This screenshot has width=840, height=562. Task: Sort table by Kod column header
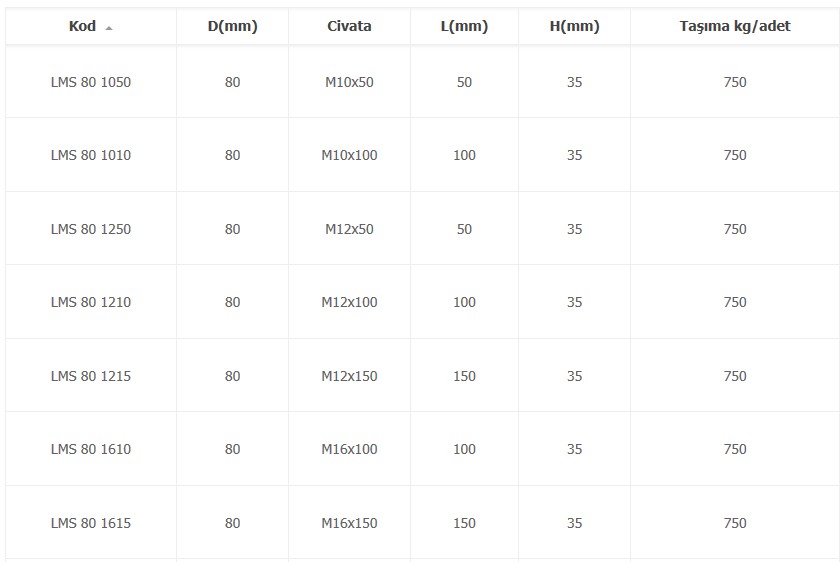[x=91, y=26]
